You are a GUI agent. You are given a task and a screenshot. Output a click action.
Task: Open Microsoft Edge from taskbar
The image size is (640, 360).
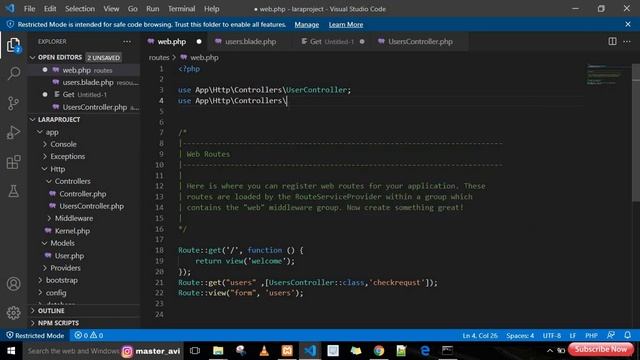[425, 351]
